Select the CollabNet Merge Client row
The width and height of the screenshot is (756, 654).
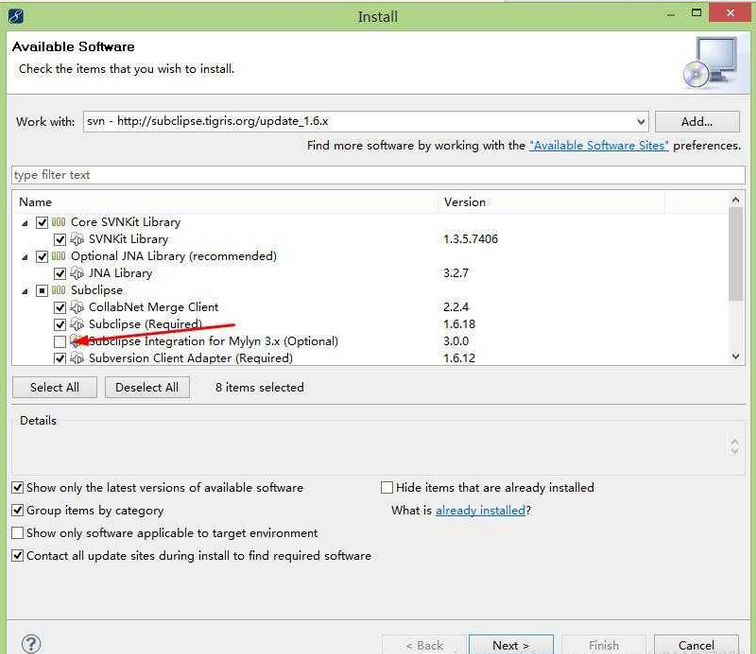click(370, 307)
